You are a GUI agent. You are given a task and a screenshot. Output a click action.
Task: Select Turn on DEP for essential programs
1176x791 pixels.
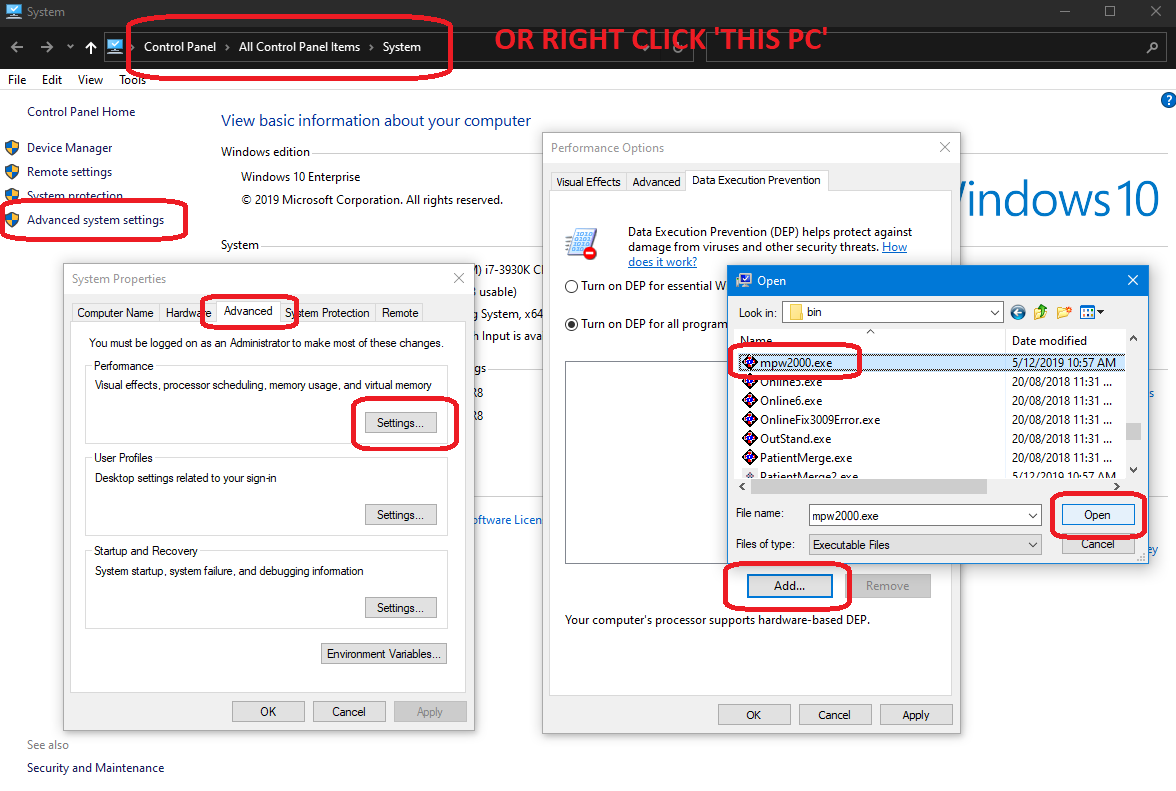click(572, 286)
